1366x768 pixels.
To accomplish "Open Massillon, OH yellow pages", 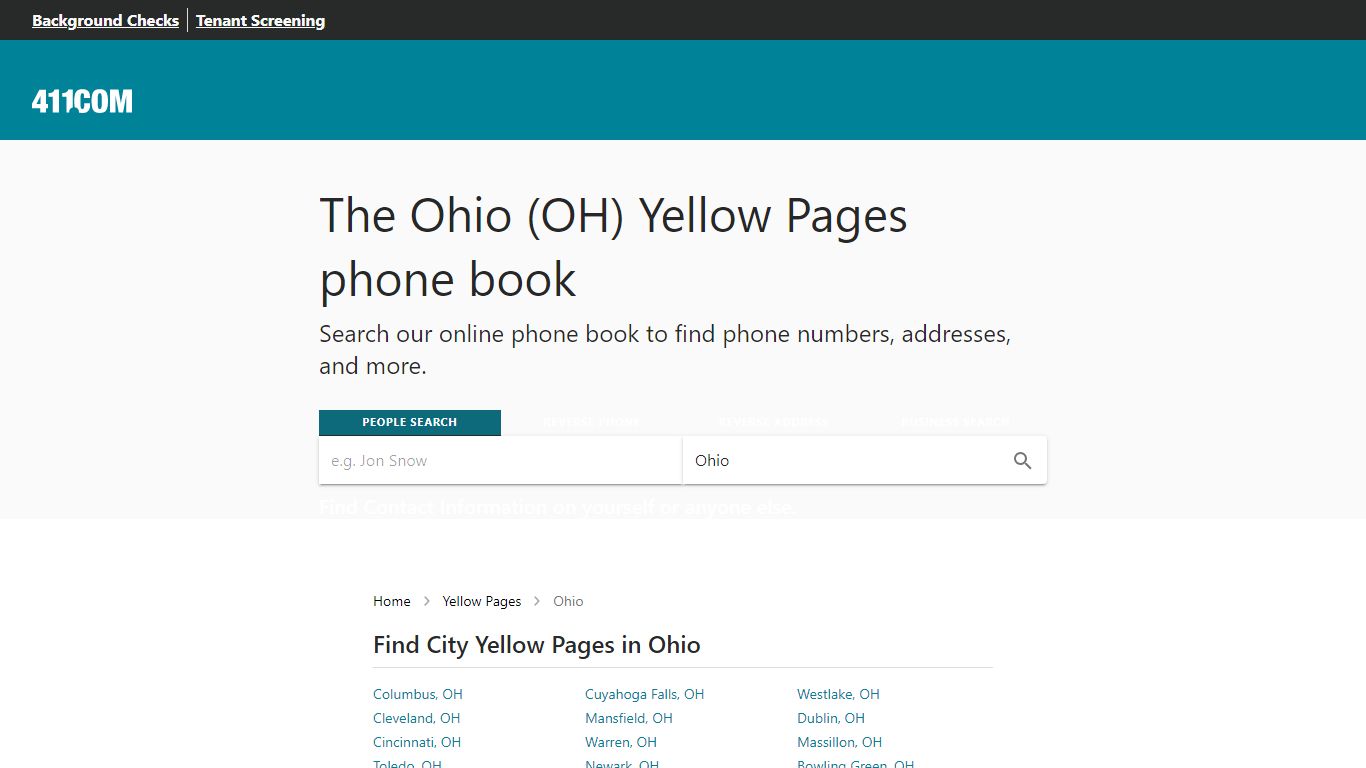I will [840, 742].
